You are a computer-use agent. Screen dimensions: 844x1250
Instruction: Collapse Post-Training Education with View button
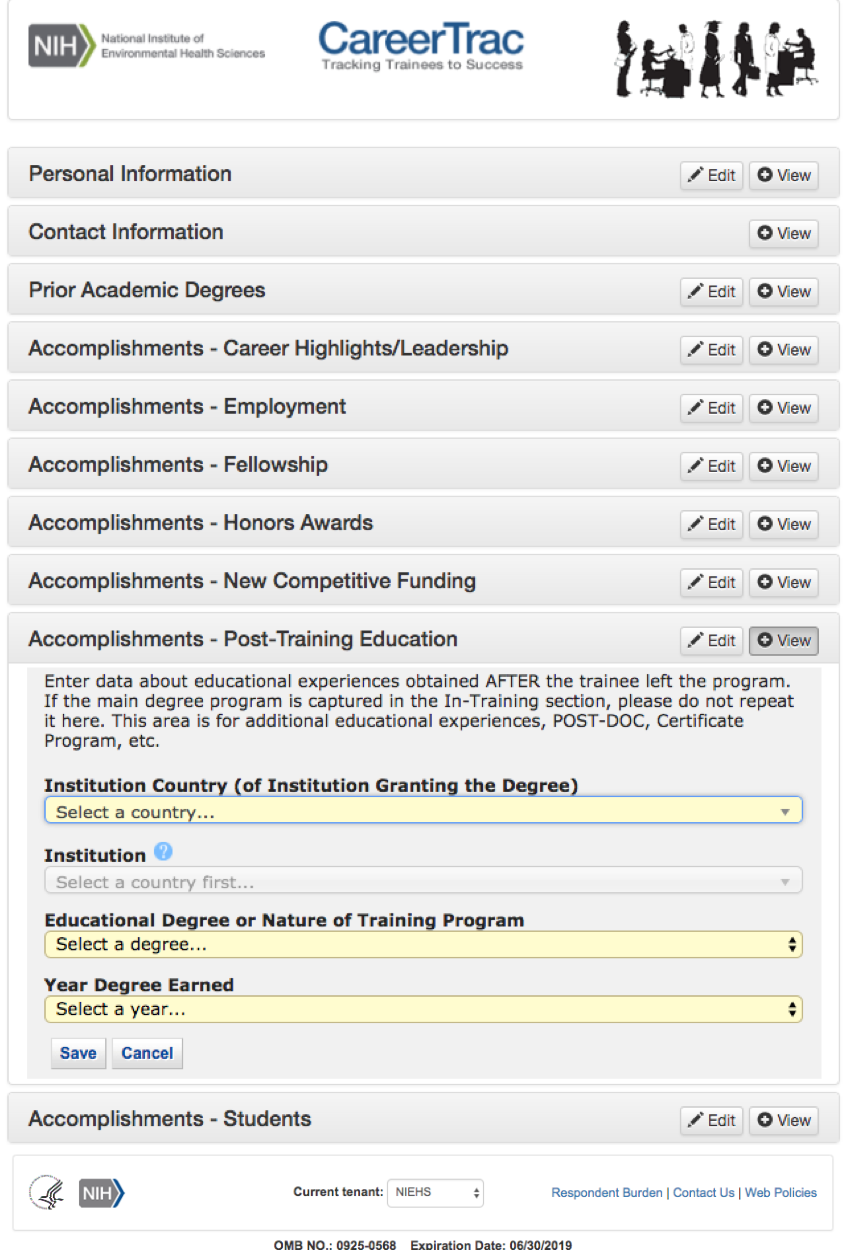click(784, 641)
